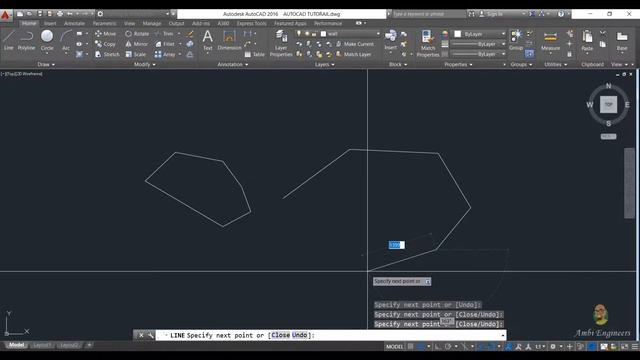The image size is (640, 360).
Task: Toggle grid display in status bar
Action: pyautogui.click(x=410, y=347)
